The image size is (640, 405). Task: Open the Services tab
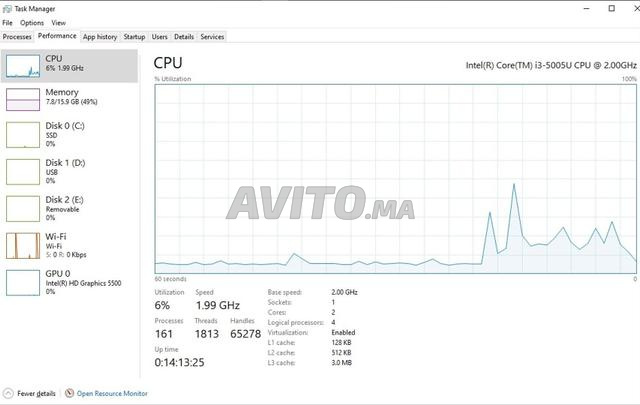[212, 36]
